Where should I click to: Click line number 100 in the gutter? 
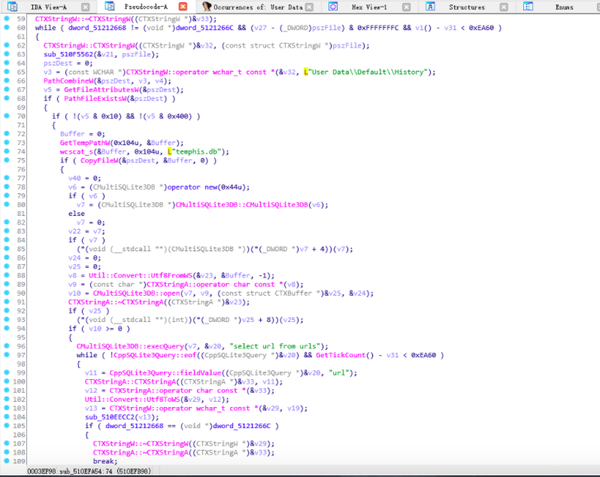19,381
